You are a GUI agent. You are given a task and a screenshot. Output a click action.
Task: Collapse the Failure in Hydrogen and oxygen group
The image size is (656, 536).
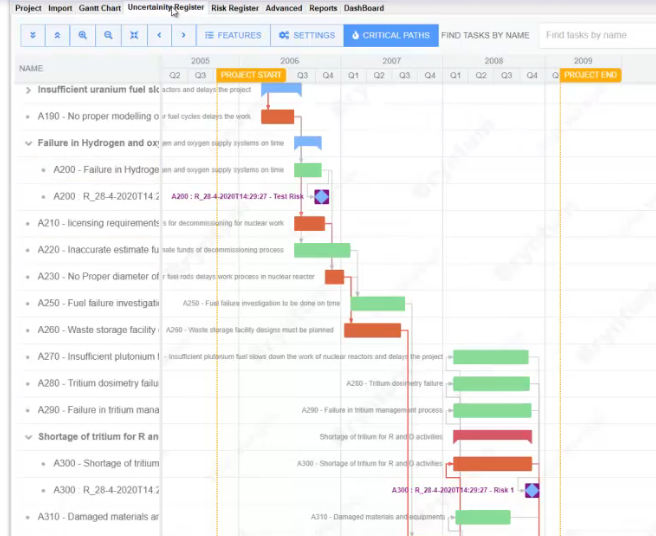tap(27, 144)
